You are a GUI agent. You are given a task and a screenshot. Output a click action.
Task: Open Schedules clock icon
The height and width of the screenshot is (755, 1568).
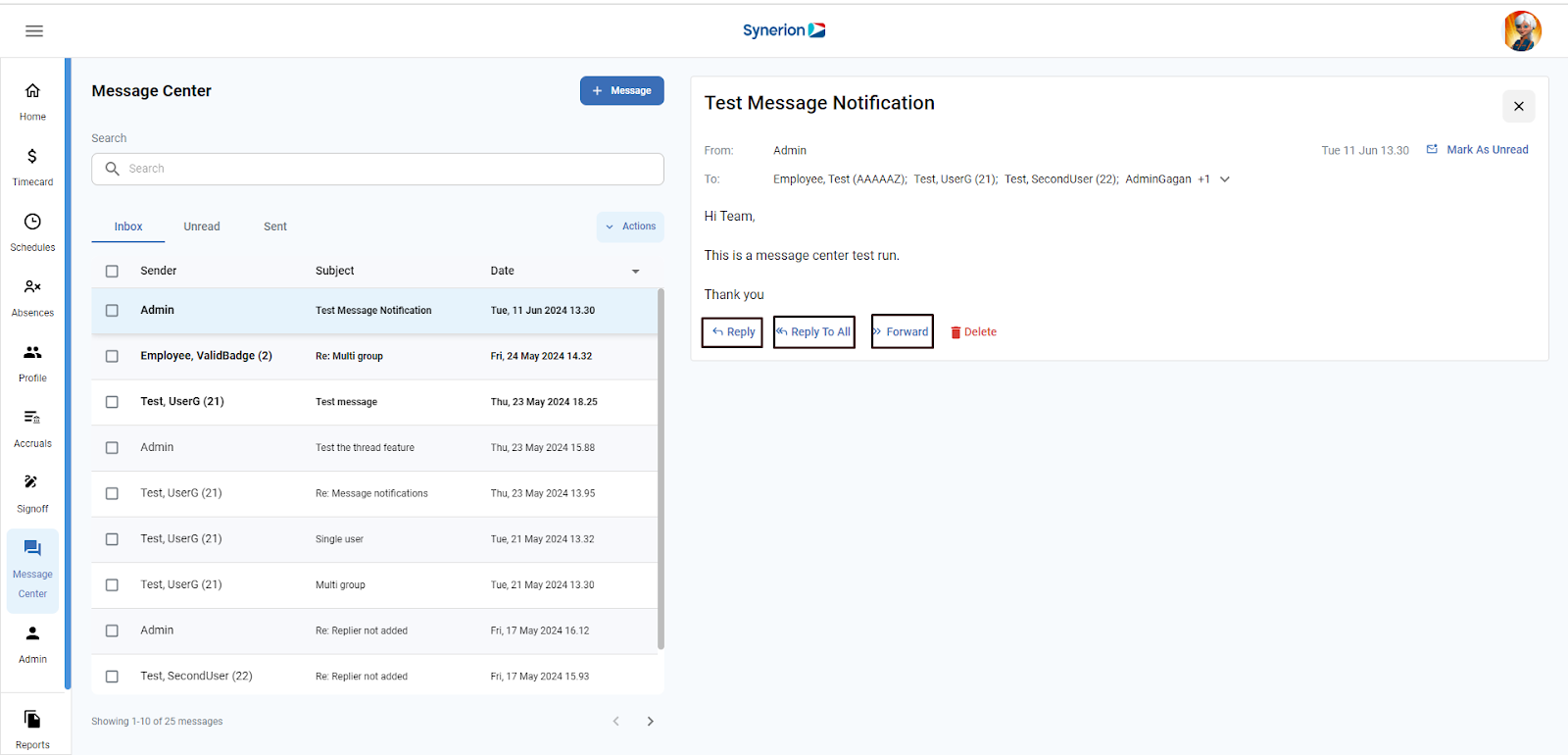point(32,222)
